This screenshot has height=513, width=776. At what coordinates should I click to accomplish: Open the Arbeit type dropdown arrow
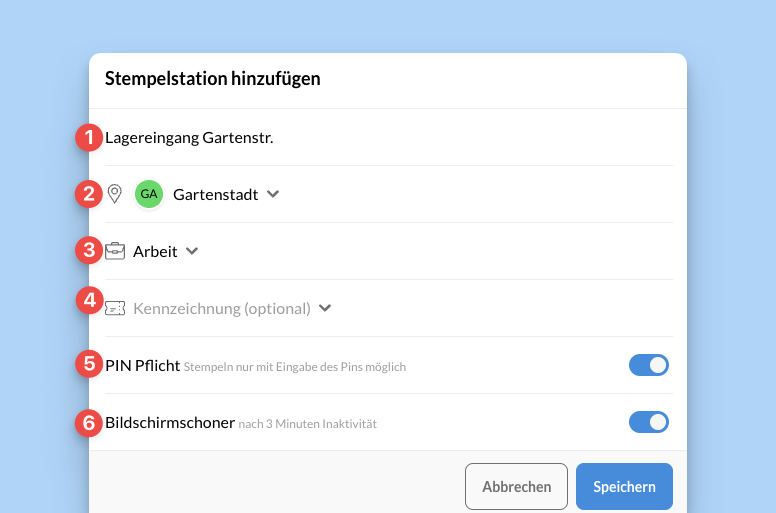click(192, 251)
